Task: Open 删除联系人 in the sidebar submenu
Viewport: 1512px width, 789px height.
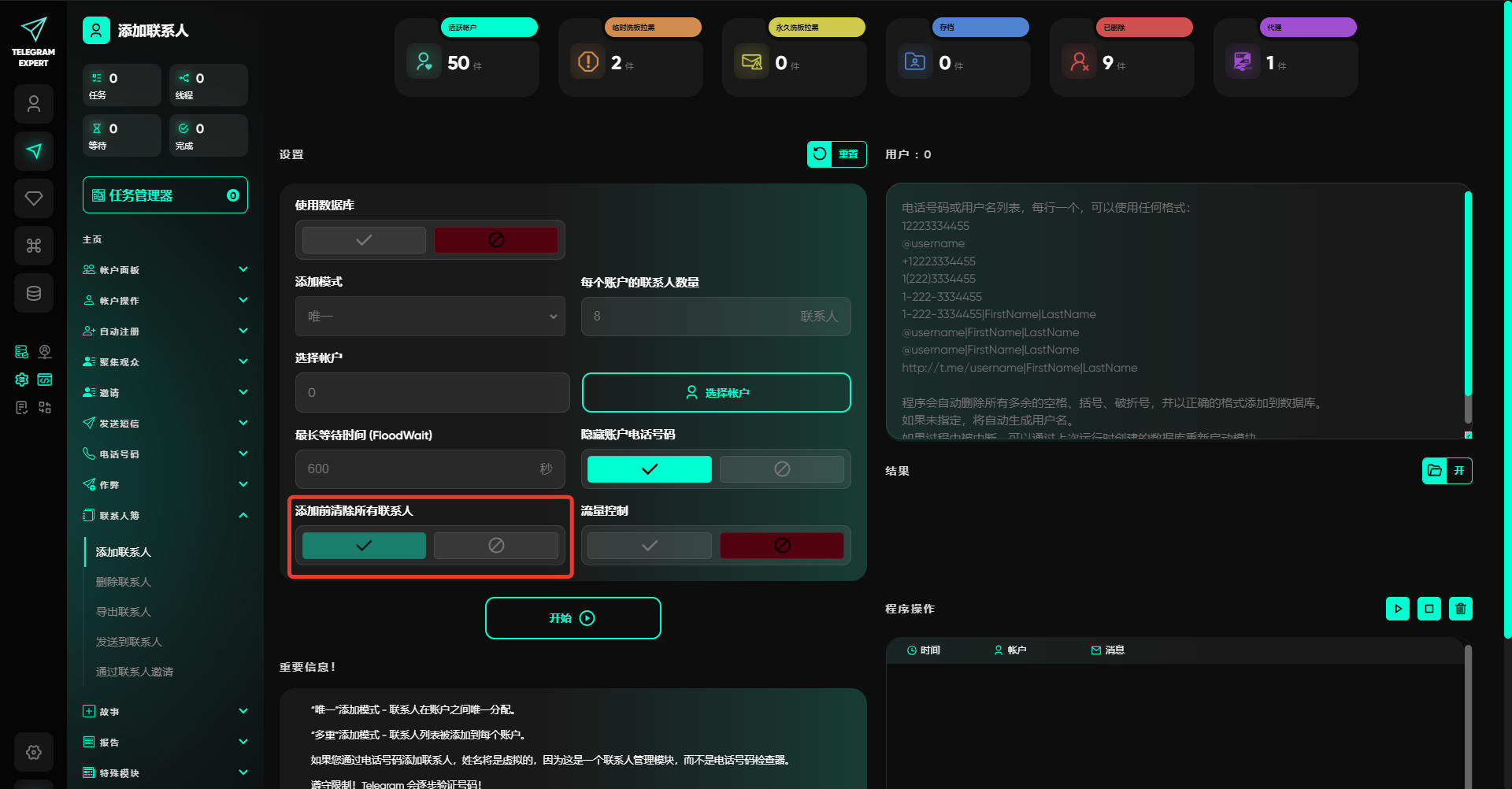Action: click(124, 582)
